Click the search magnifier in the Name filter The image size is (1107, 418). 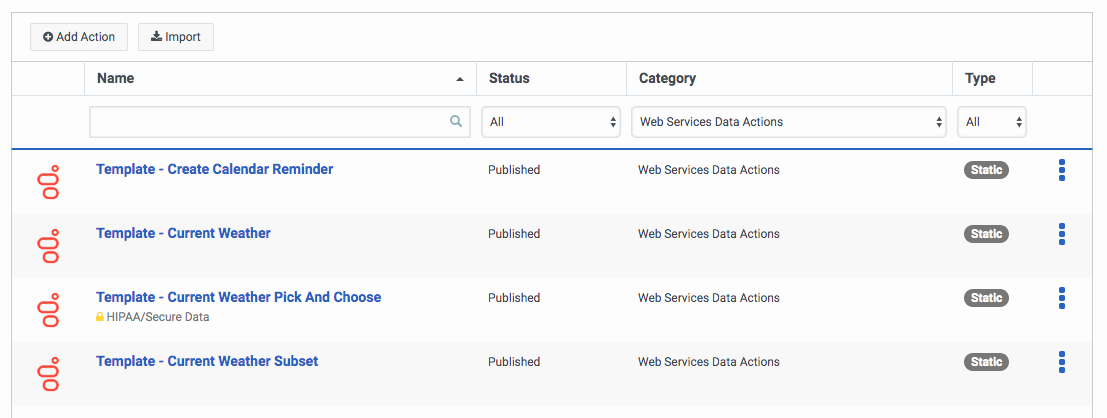pos(456,122)
